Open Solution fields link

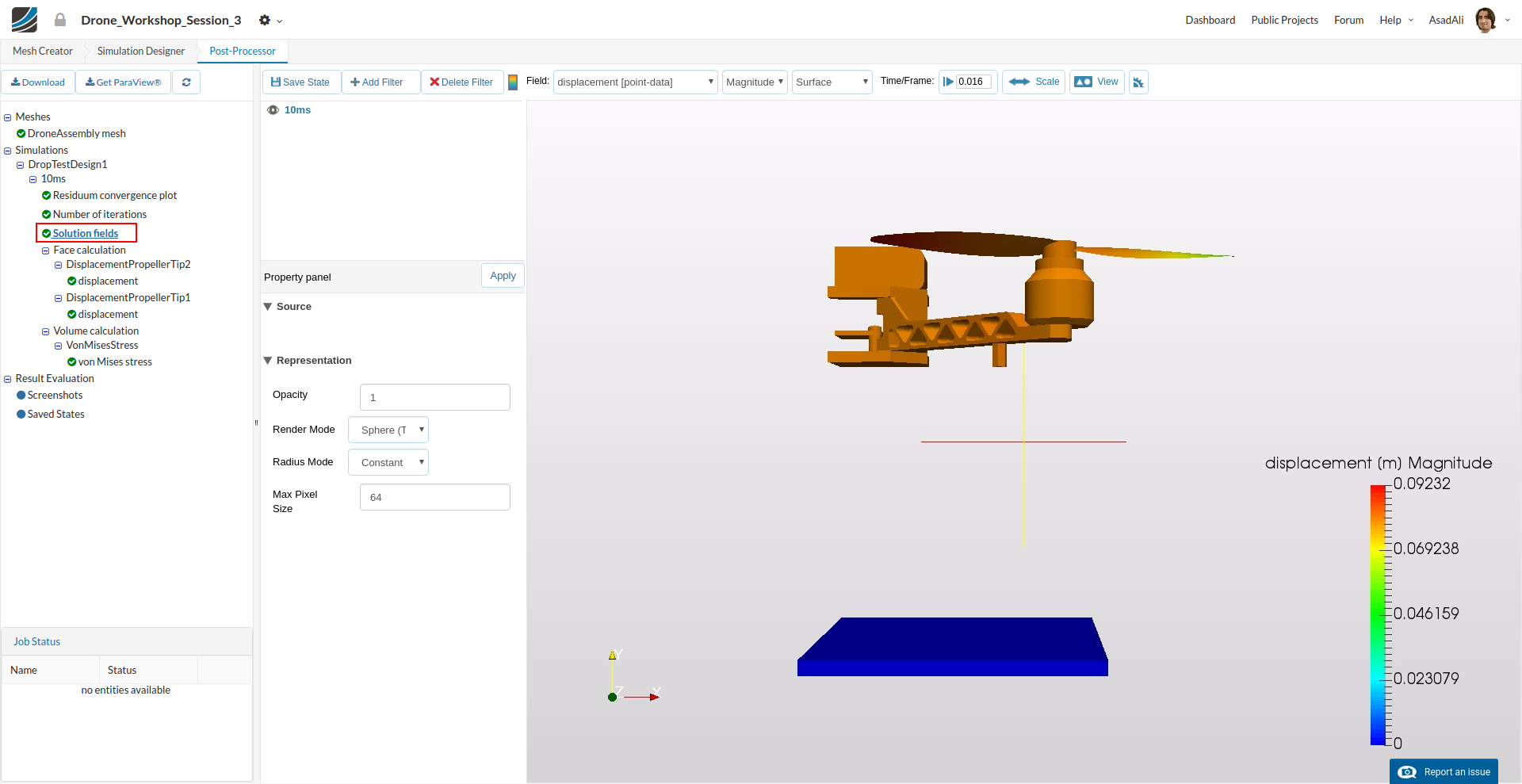[86, 234]
